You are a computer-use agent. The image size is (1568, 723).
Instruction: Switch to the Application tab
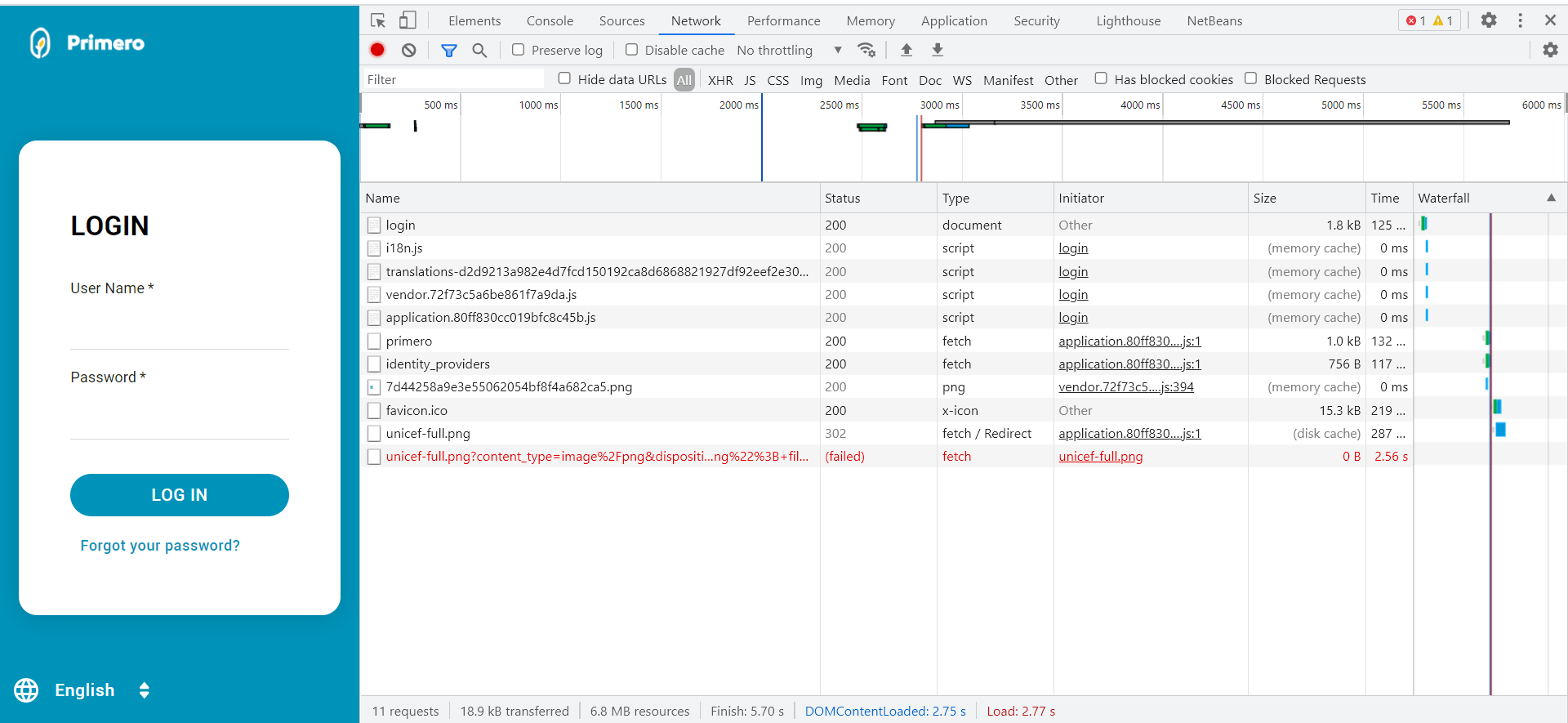click(x=954, y=20)
